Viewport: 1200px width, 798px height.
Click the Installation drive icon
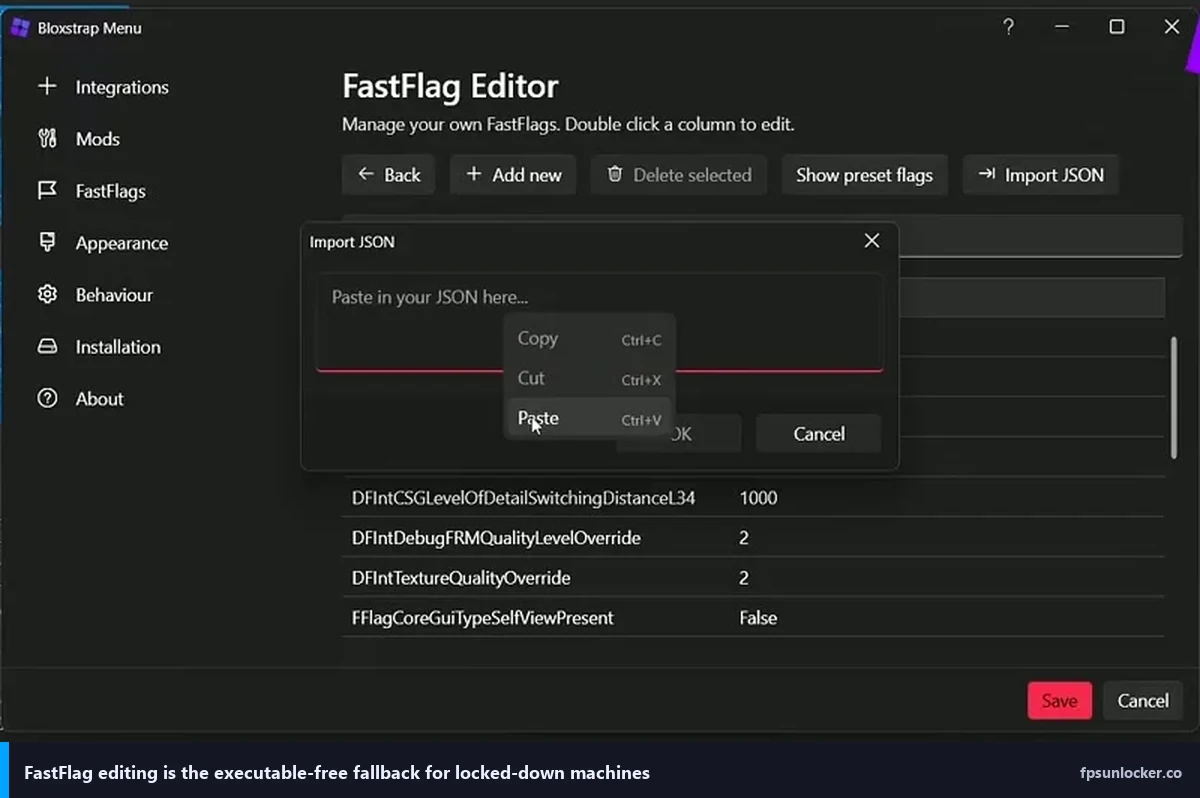pyautogui.click(x=47, y=347)
